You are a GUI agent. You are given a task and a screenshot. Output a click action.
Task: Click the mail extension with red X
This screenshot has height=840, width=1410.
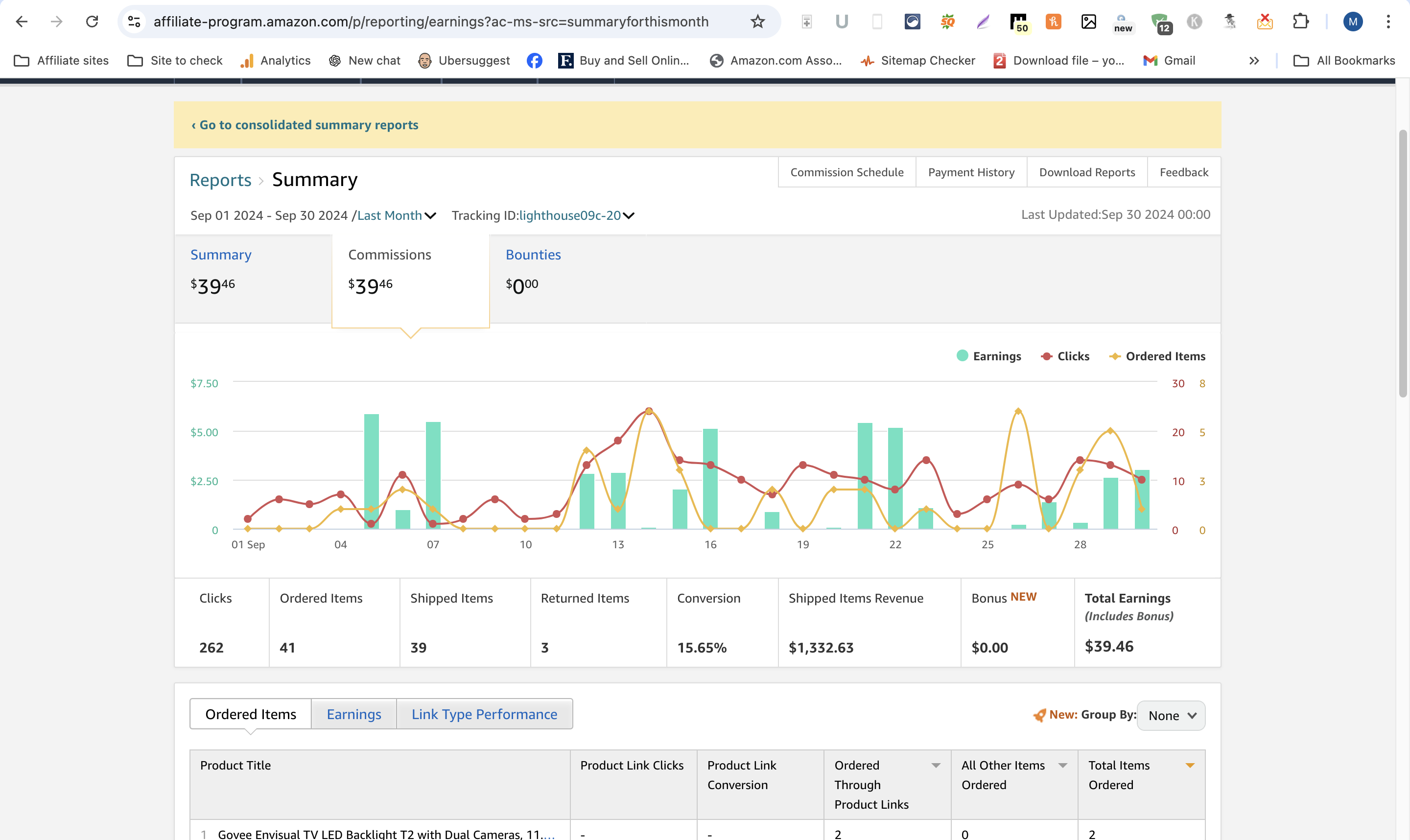pyautogui.click(x=1265, y=22)
